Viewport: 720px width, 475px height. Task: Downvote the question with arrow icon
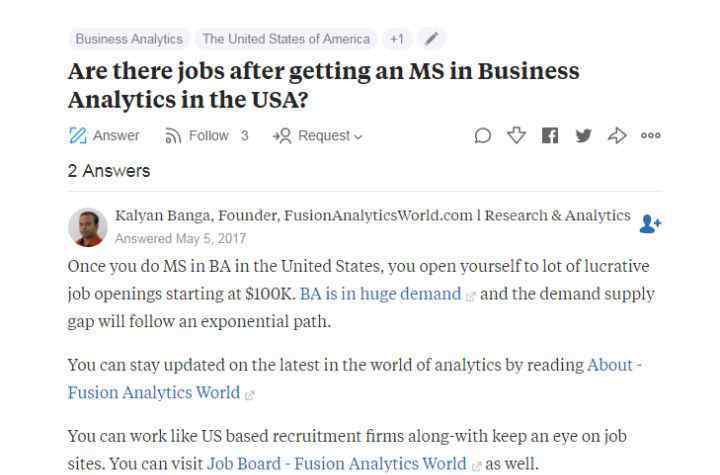coord(516,136)
